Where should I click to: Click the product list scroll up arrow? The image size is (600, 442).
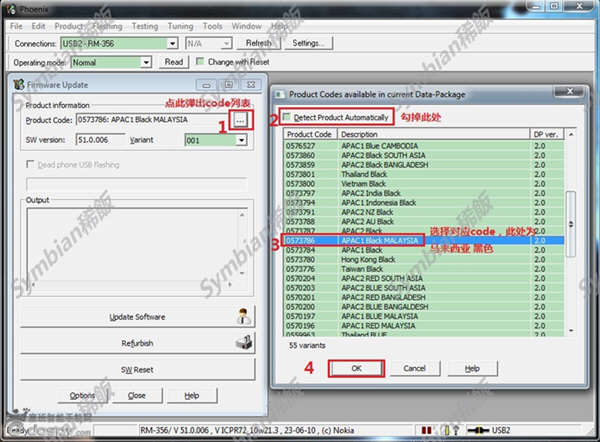pyautogui.click(x=571, y=134)
